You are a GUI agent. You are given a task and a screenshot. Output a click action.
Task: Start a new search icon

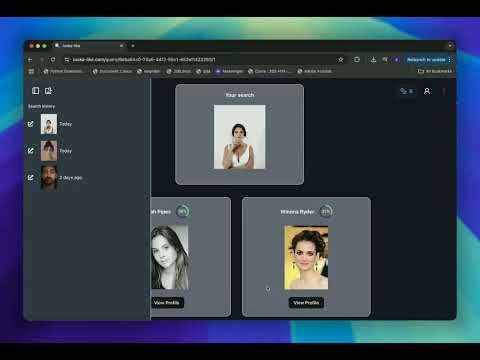pos(48,91)
